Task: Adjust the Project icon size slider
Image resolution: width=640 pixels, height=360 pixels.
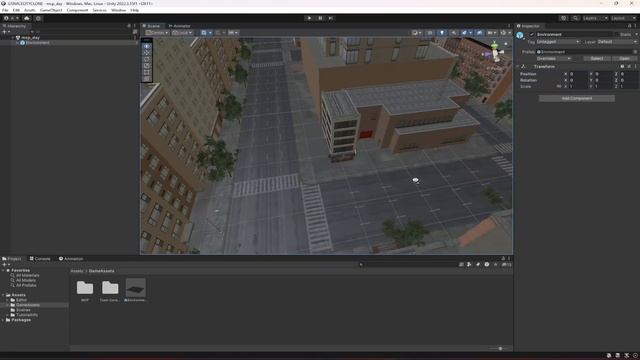Action: click(x=500, y=349)
